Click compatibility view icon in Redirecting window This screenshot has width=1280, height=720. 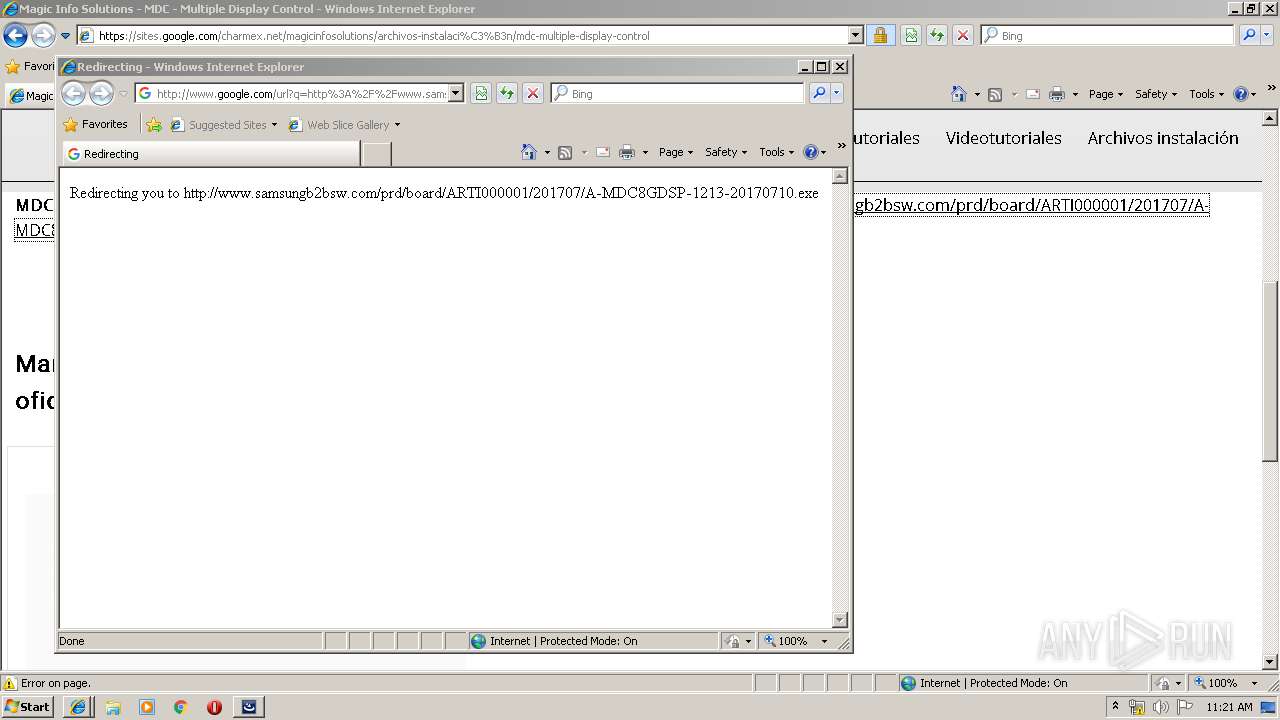point(481,93)
